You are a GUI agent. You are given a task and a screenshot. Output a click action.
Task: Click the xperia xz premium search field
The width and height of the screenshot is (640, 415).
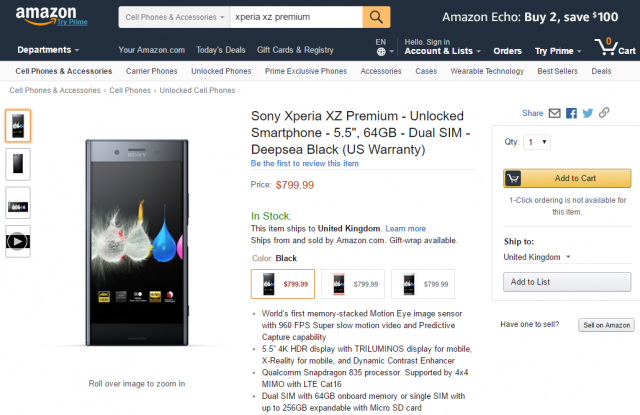click(296, 17)
